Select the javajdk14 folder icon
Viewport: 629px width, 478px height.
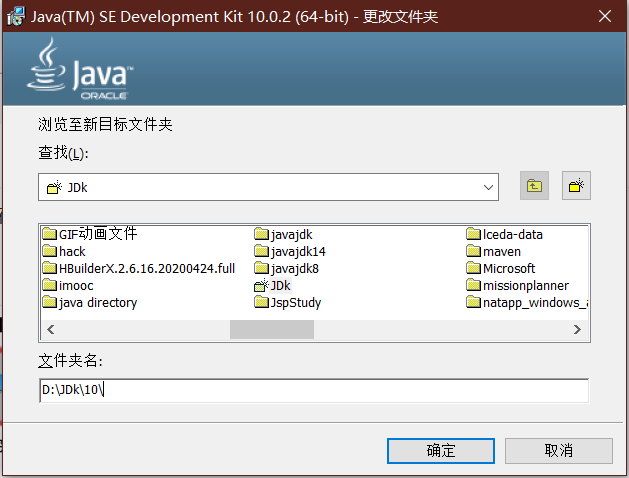click(x=262, y=251)
